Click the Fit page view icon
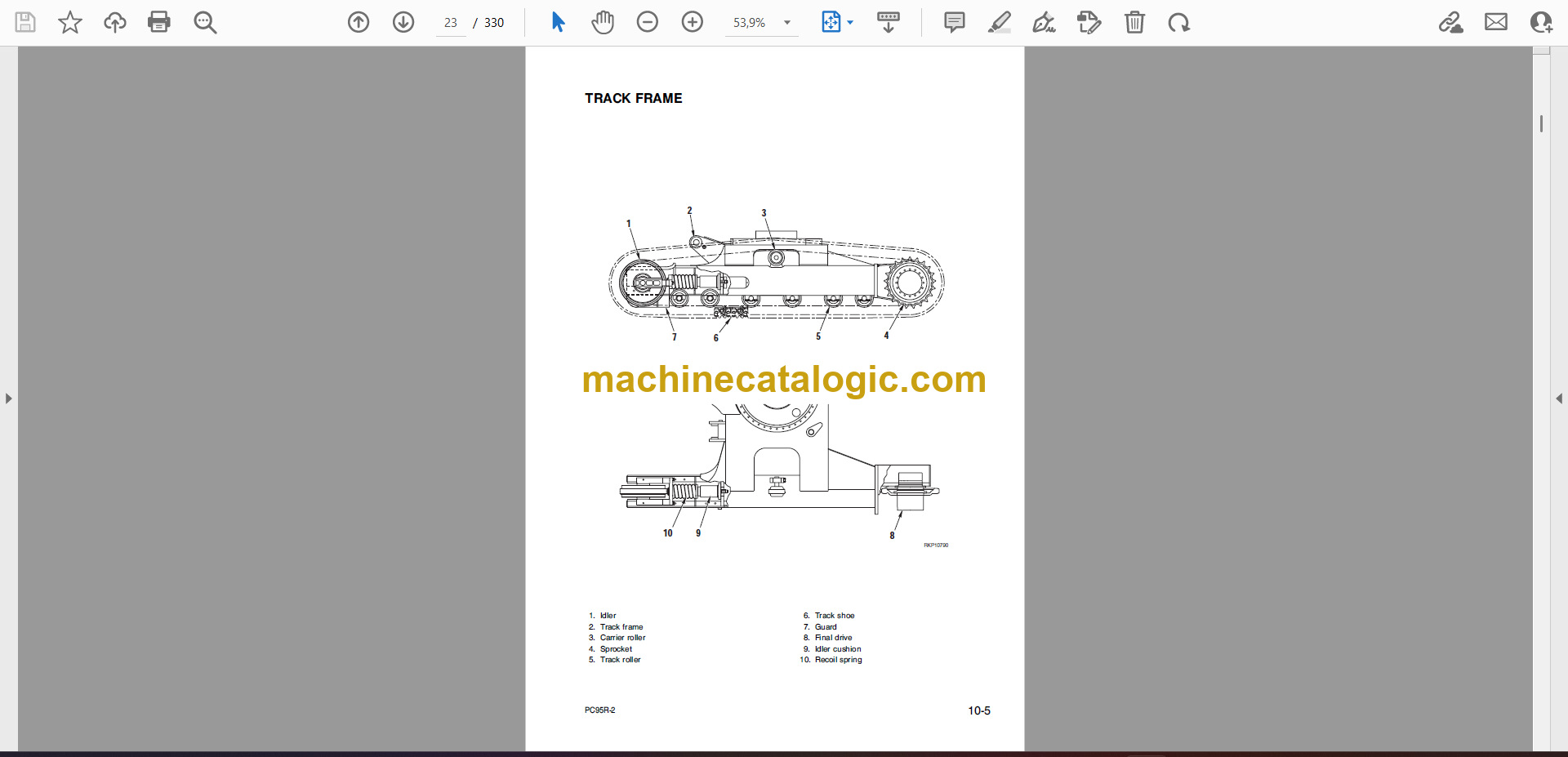Viewport: 1568px width, 757px height. click(x=831, y=22)
